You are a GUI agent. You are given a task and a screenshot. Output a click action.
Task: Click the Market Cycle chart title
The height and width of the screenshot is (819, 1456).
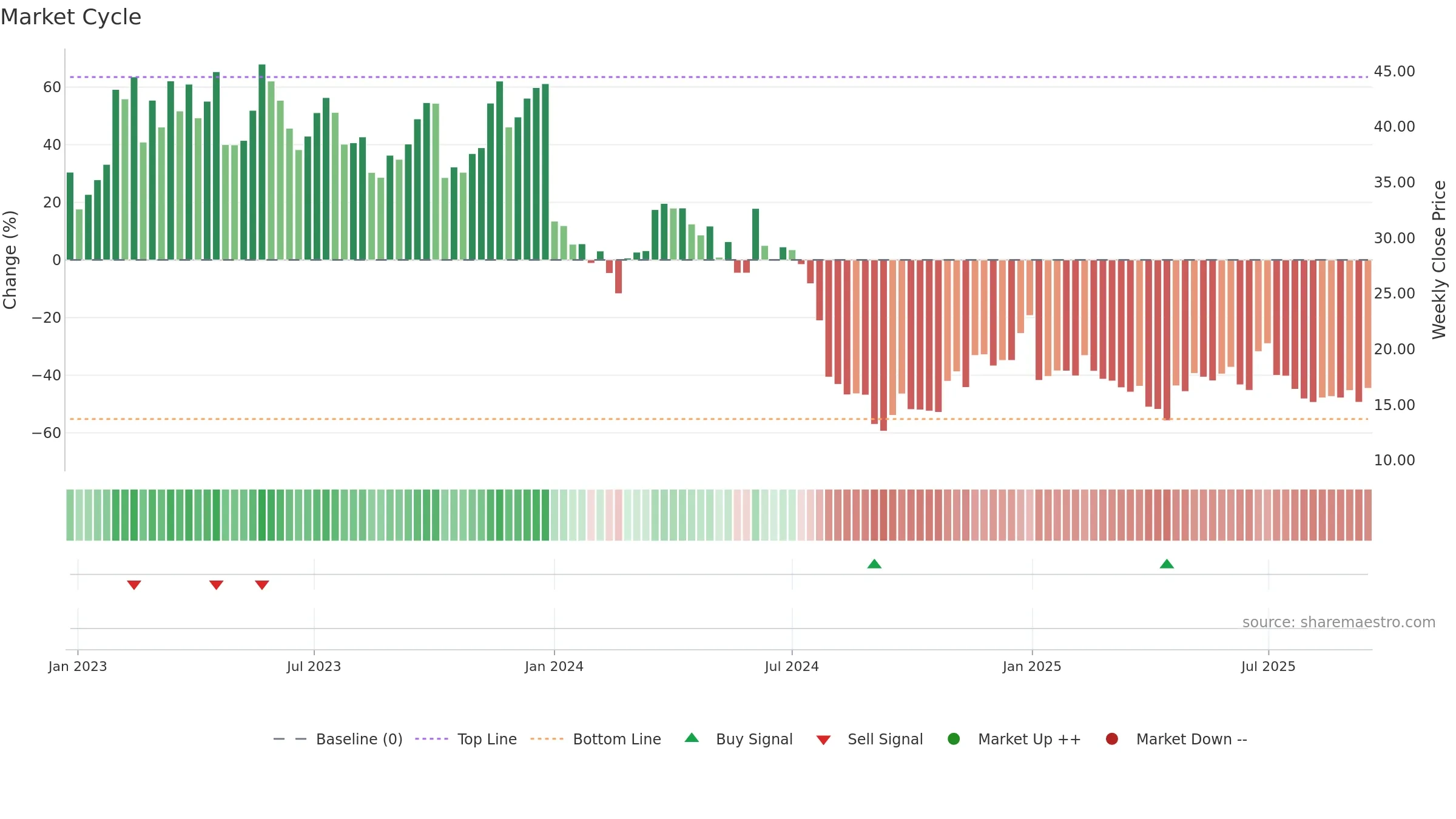pos(71,17)
